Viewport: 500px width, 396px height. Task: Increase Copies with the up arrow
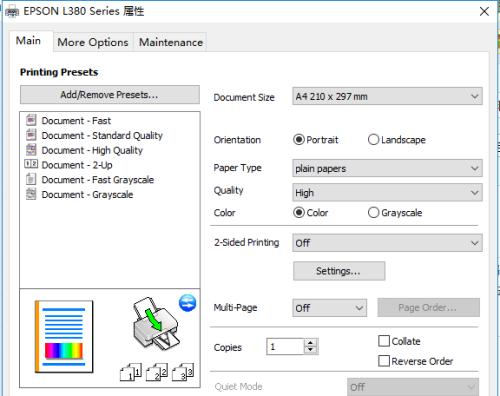coord(311,343)
